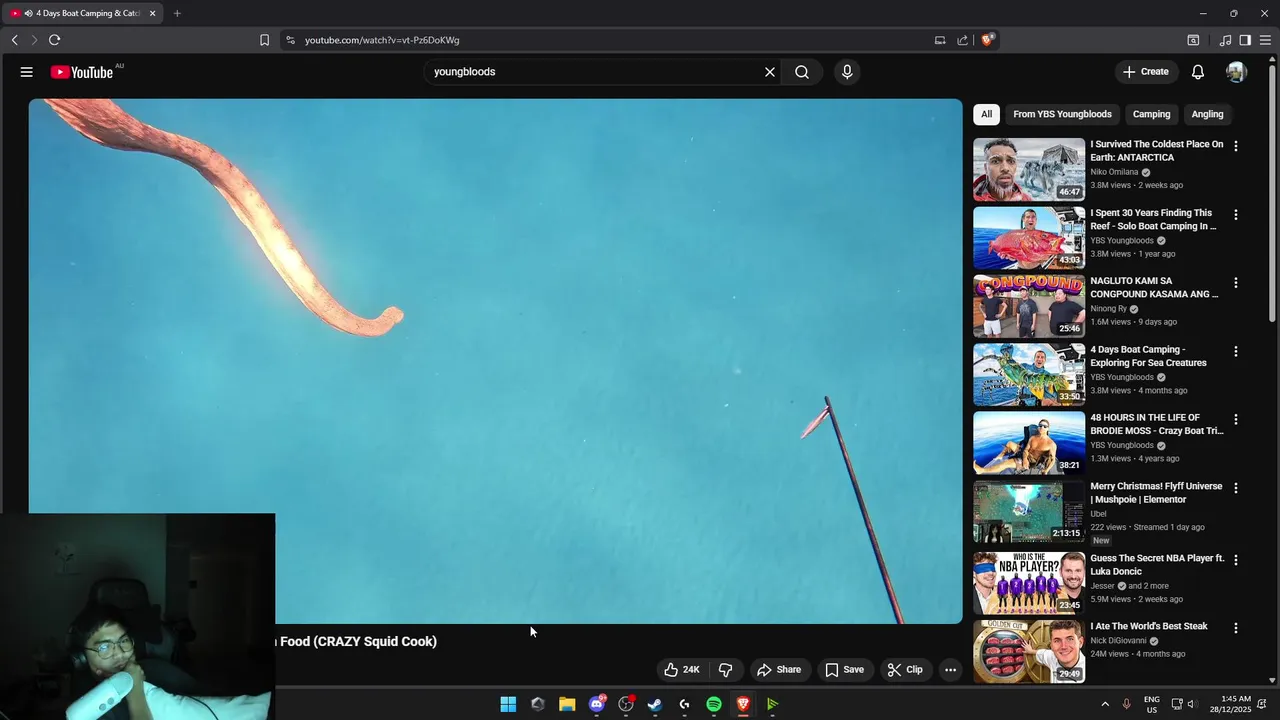Run search with the magnifier button
This screenshot has width=1280, height=720.
[x=802, y=72]
